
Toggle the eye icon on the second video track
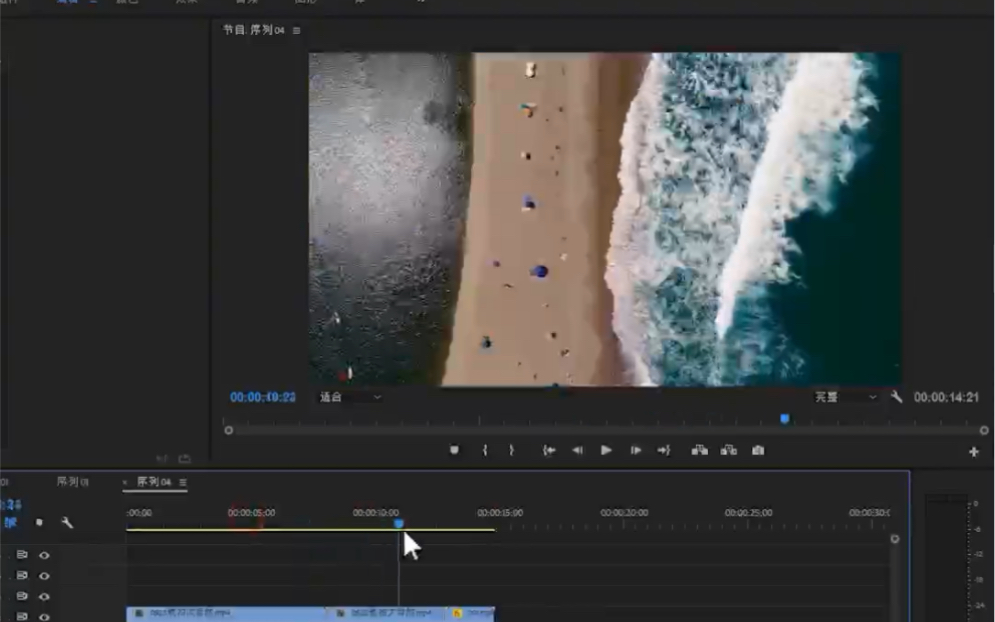[44, 576]
